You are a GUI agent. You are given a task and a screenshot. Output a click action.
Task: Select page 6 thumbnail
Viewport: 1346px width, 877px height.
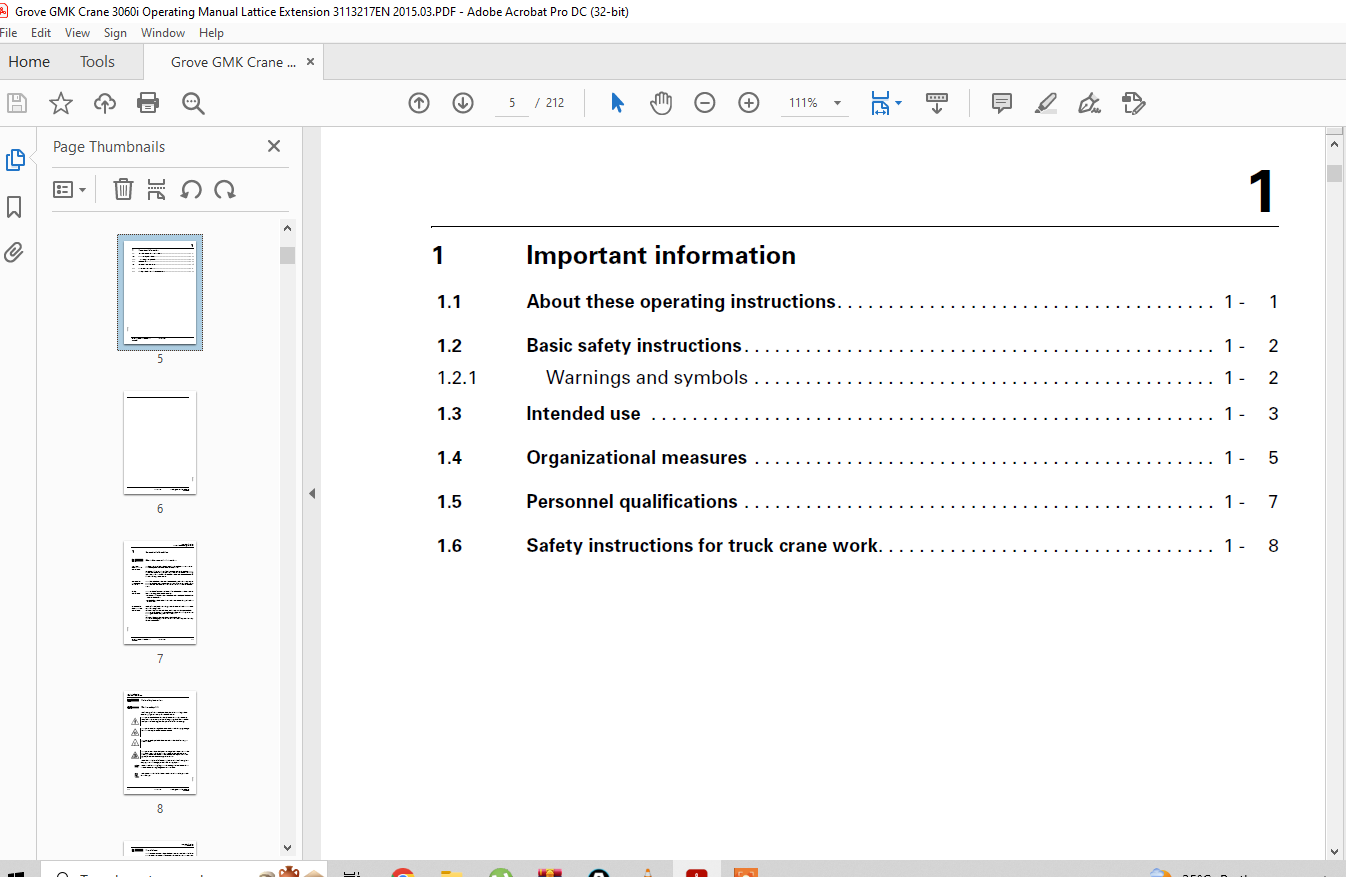[x=160, y=442]
